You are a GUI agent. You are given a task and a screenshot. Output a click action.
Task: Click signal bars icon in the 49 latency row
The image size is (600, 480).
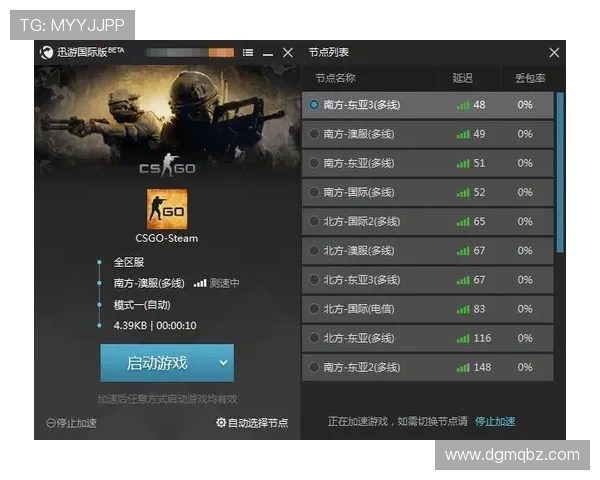463,134
